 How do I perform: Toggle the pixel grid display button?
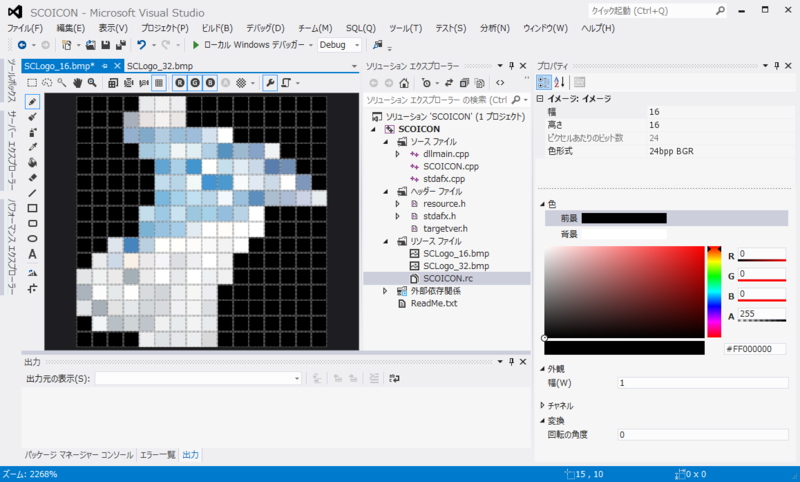[159, 83]
